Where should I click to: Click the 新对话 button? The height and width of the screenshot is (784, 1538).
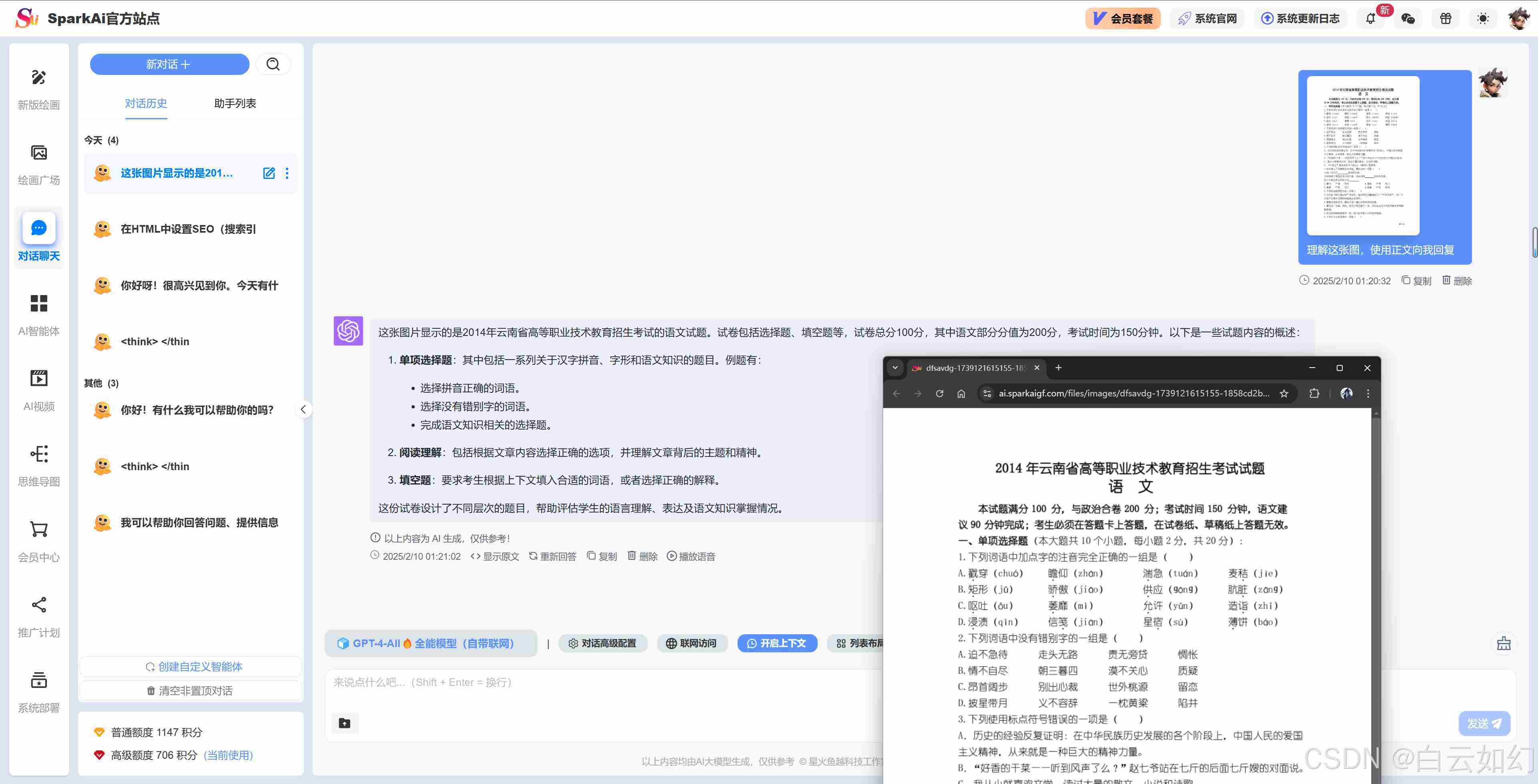169,64
